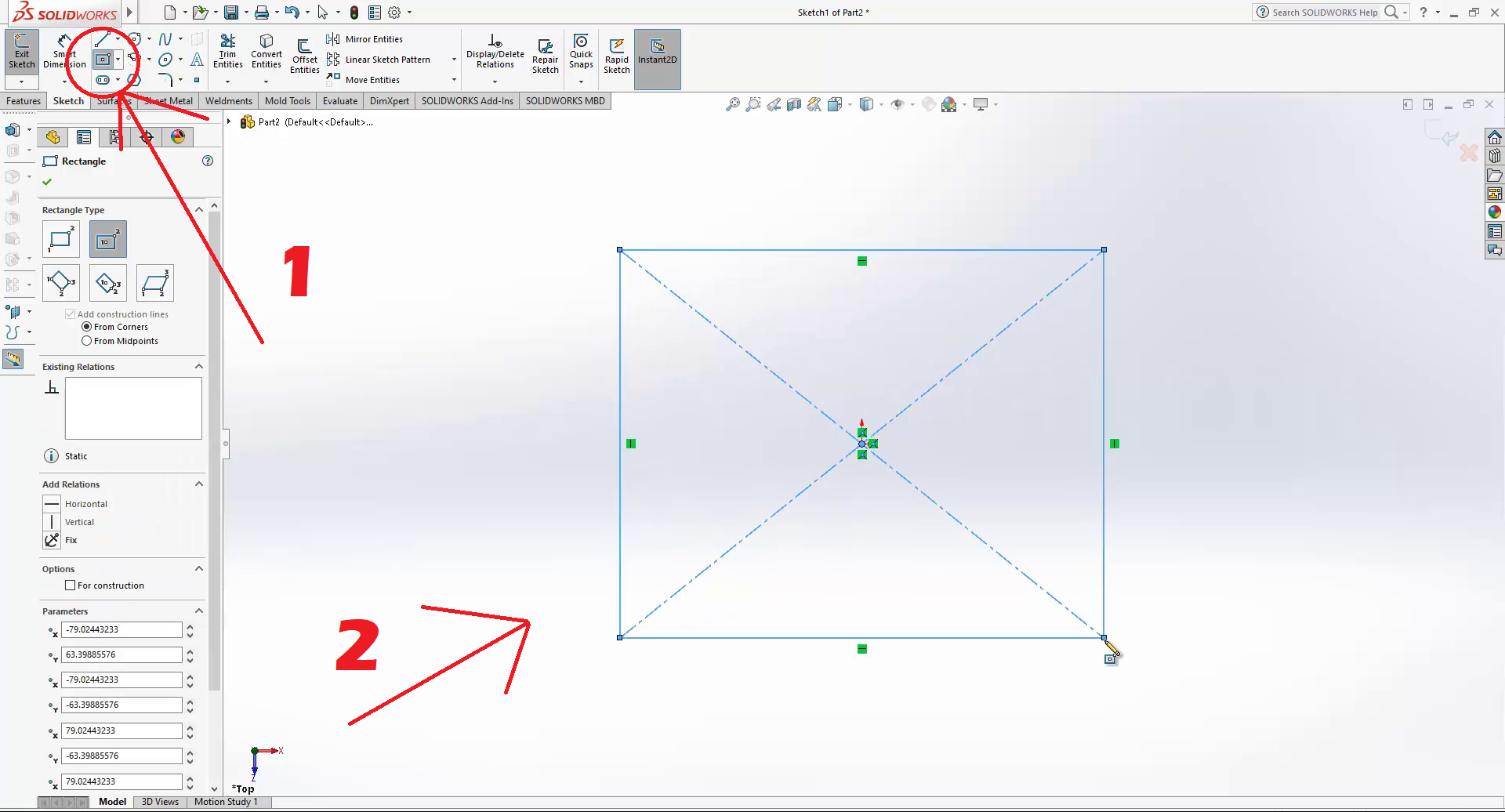This screenshot has width=1505, height=812.
Task: Select the From Corners radio button
Action: pos(87,327)
